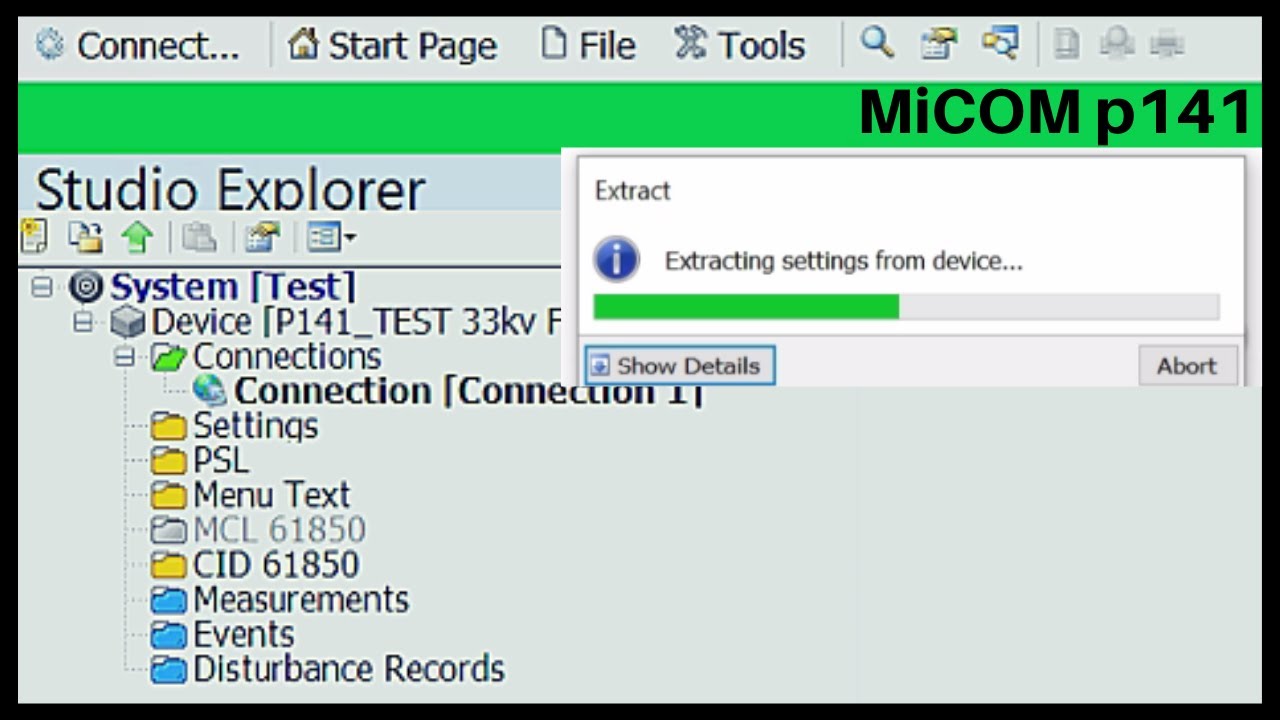The image size is (1280, 720).
Task: Click the open folder icon in Studio Explorer toolbar
Action: [x=86, y=237]
